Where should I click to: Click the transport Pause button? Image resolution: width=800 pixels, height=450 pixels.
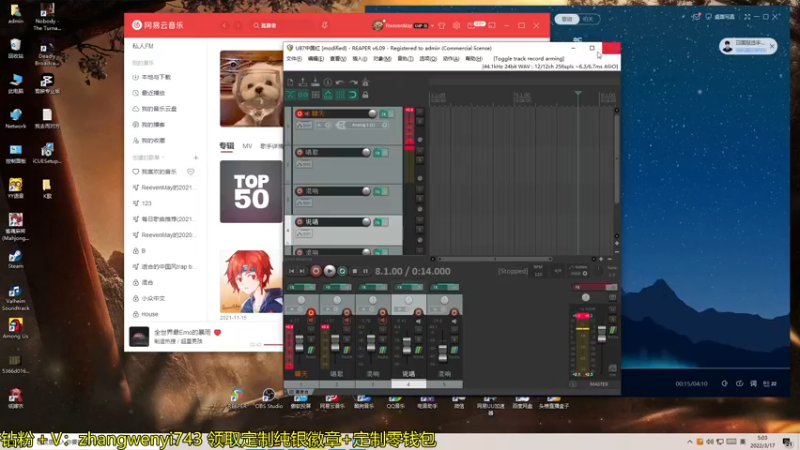[x=365, y=271]
